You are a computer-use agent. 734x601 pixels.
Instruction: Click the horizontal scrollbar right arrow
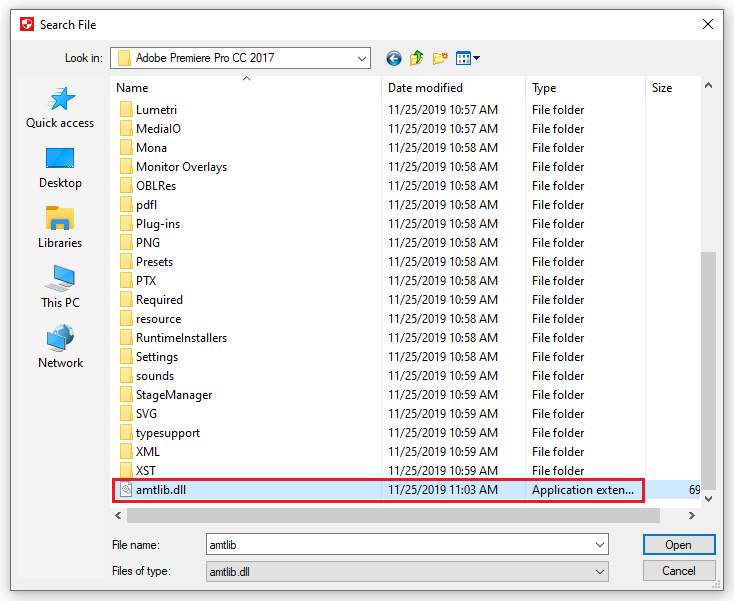pos(692,516)
